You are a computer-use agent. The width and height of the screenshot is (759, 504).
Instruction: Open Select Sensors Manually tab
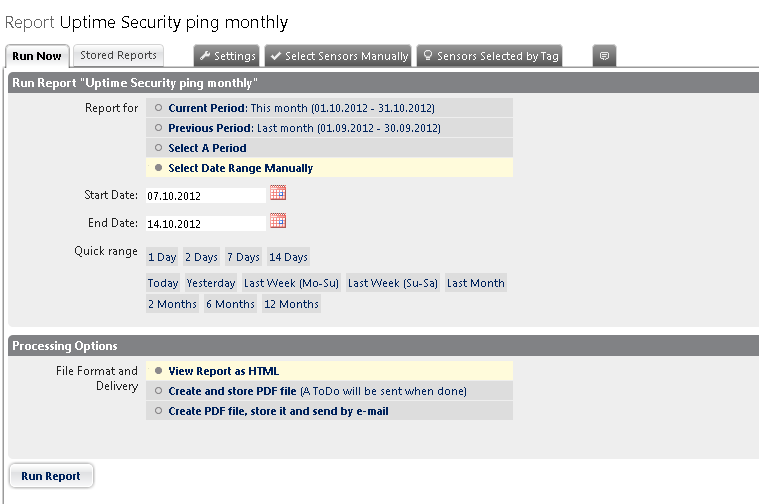338,56
